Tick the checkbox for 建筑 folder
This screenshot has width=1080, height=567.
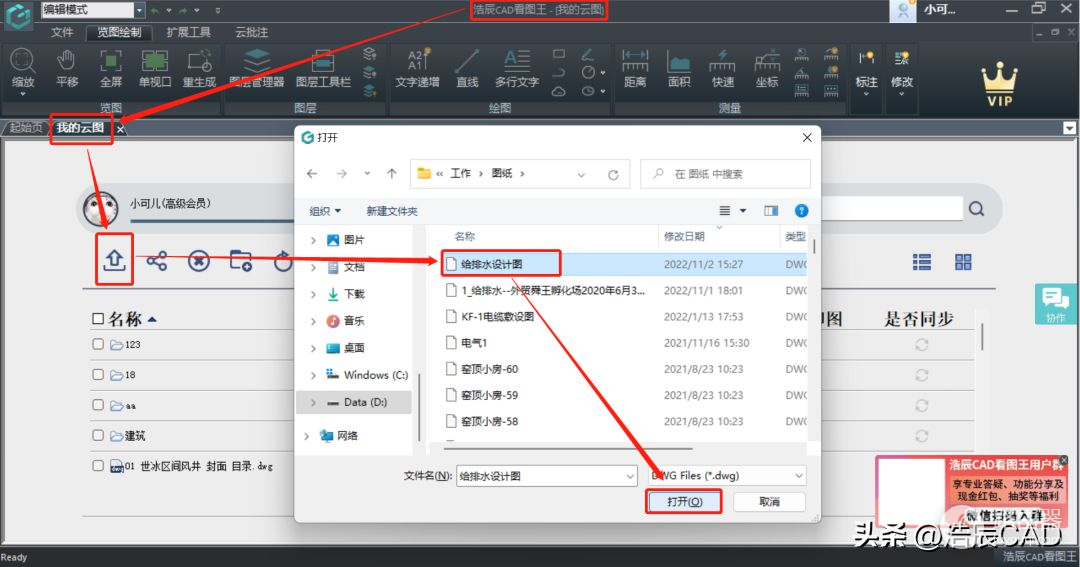coord(98,436)
